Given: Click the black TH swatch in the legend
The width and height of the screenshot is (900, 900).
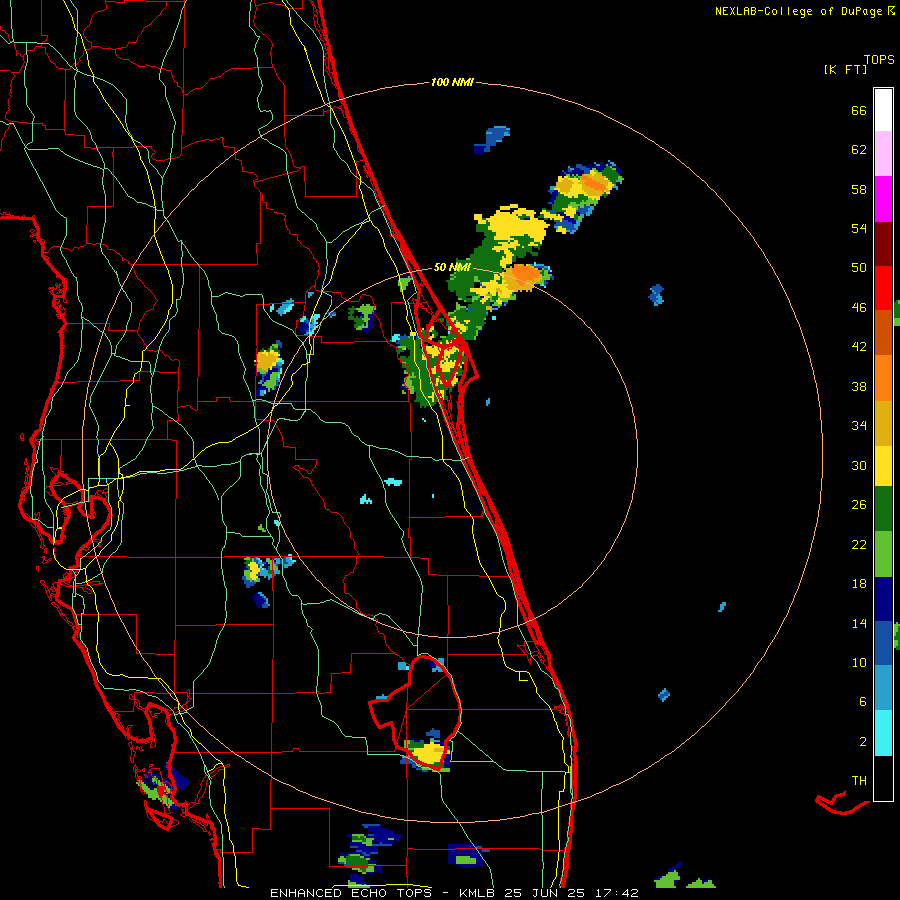Looking at the screenshot, I should (x=883, y=778).
